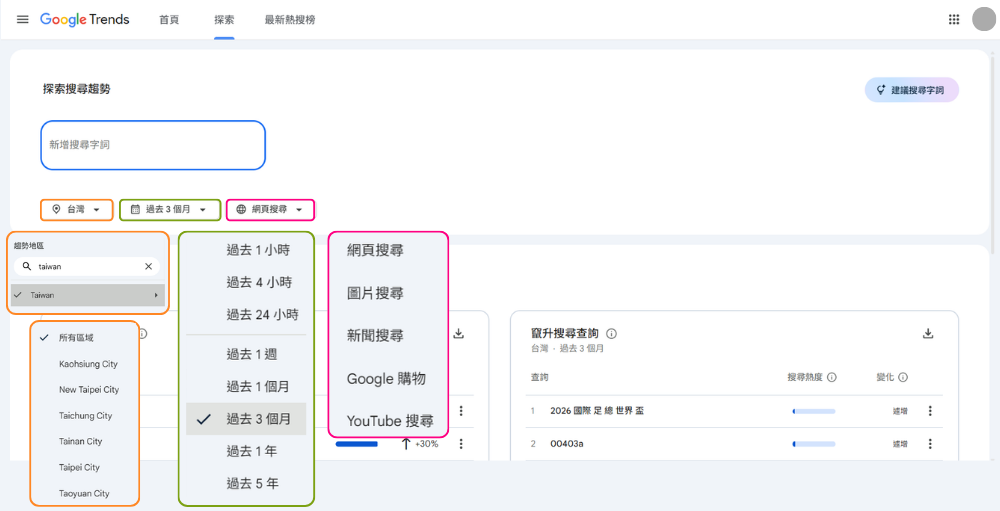Click the magnifier icon in region search
This screenshot has width=1000, height=511.
coord(27,266)
